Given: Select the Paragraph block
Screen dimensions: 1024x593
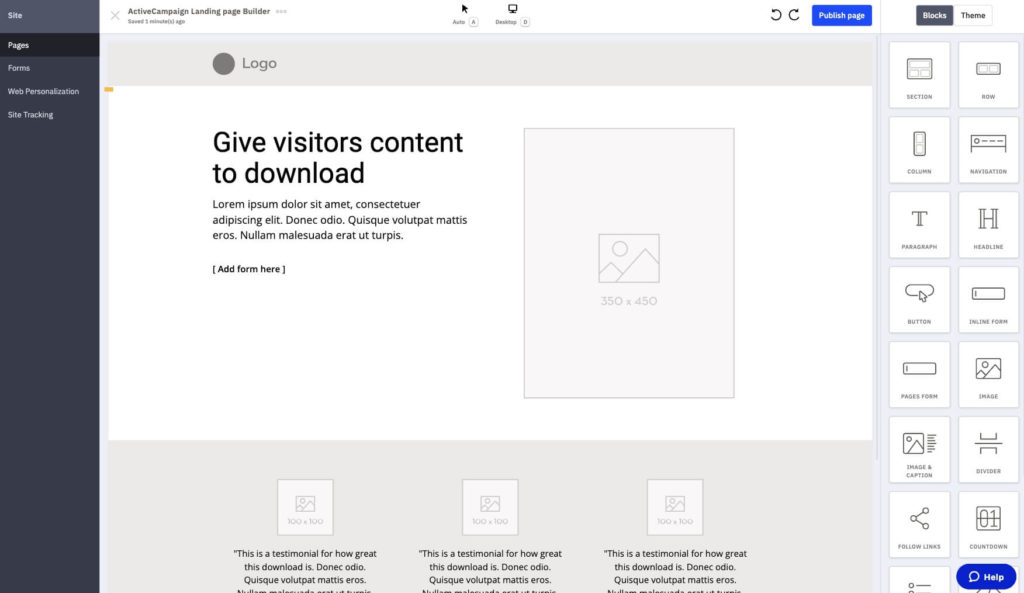Looking at the screenshot, I should [x=919, y=225].
